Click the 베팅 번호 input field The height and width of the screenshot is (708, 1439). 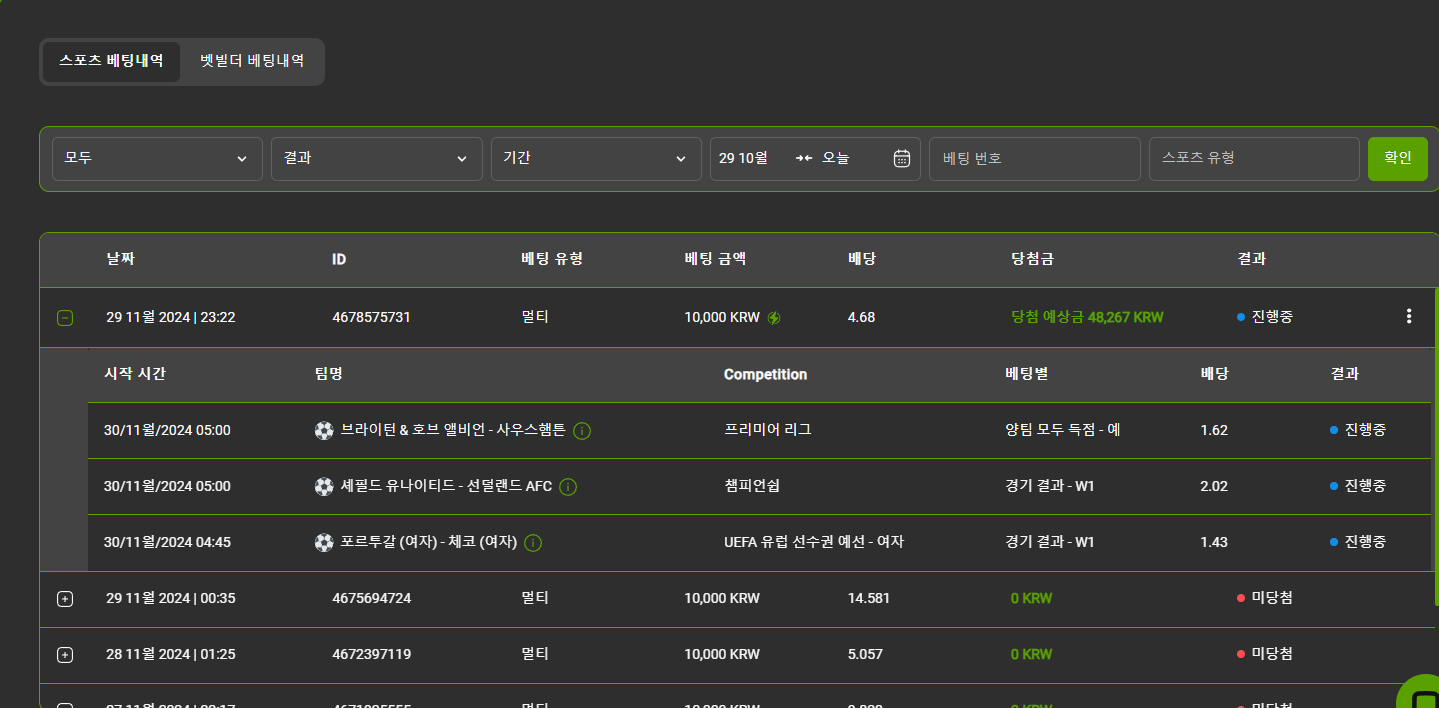(1034, 159)
